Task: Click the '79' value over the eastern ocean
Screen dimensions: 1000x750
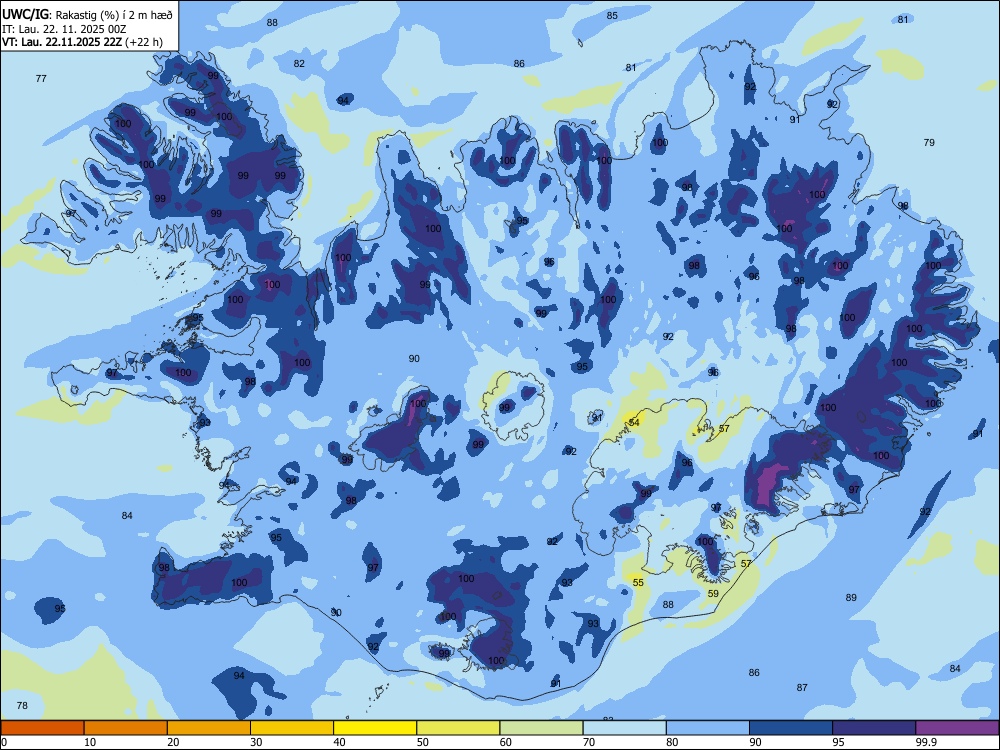Action: click(x=929, y=142)
